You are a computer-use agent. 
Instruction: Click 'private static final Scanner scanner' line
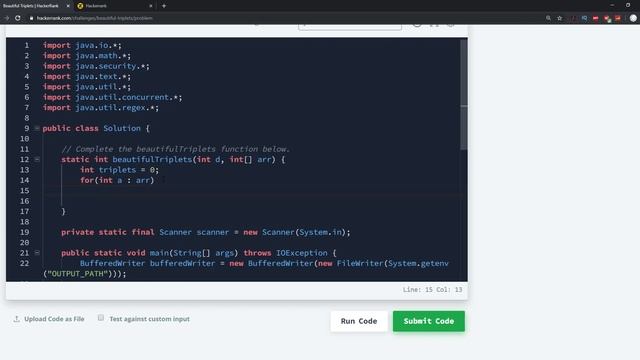click(206, 232)
